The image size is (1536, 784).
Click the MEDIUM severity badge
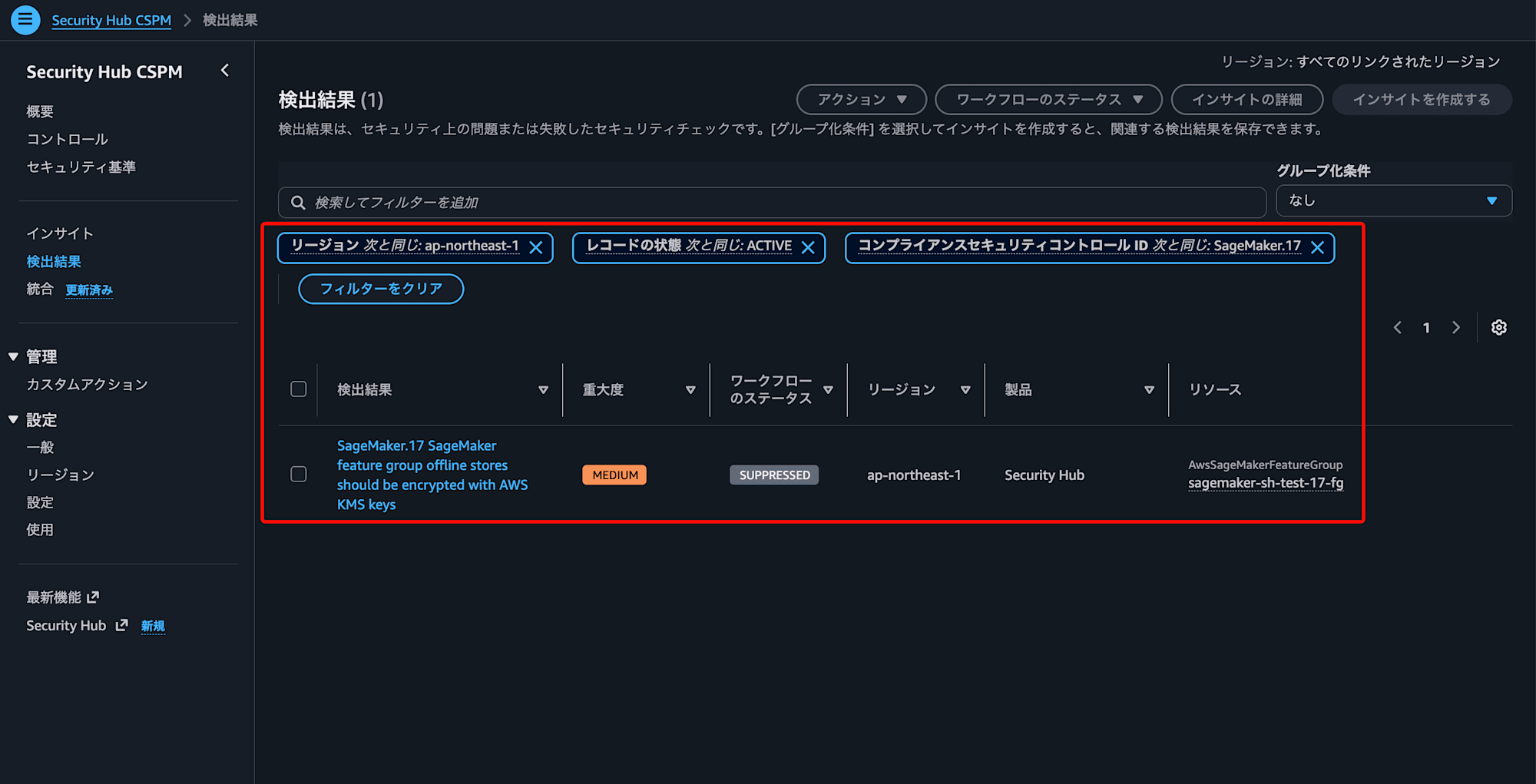point(614,475)
